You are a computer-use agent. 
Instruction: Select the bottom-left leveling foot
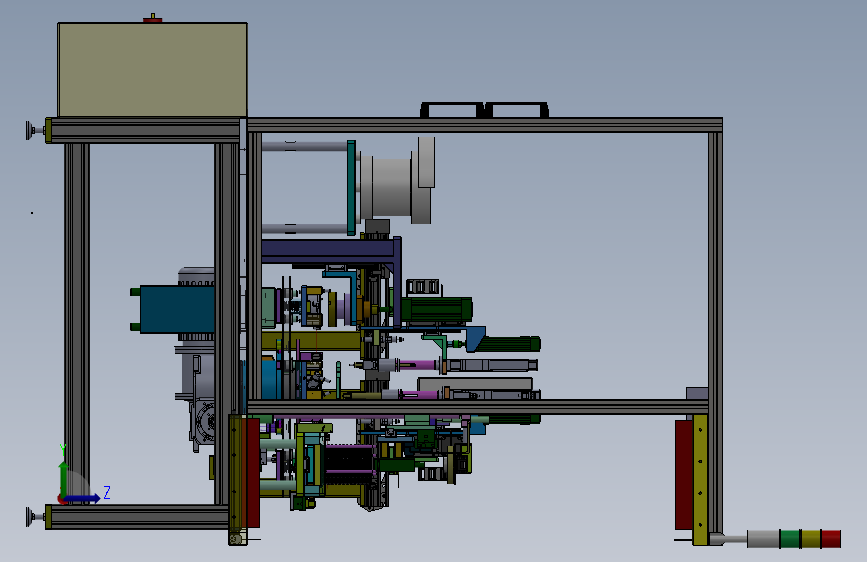[35, 517]
